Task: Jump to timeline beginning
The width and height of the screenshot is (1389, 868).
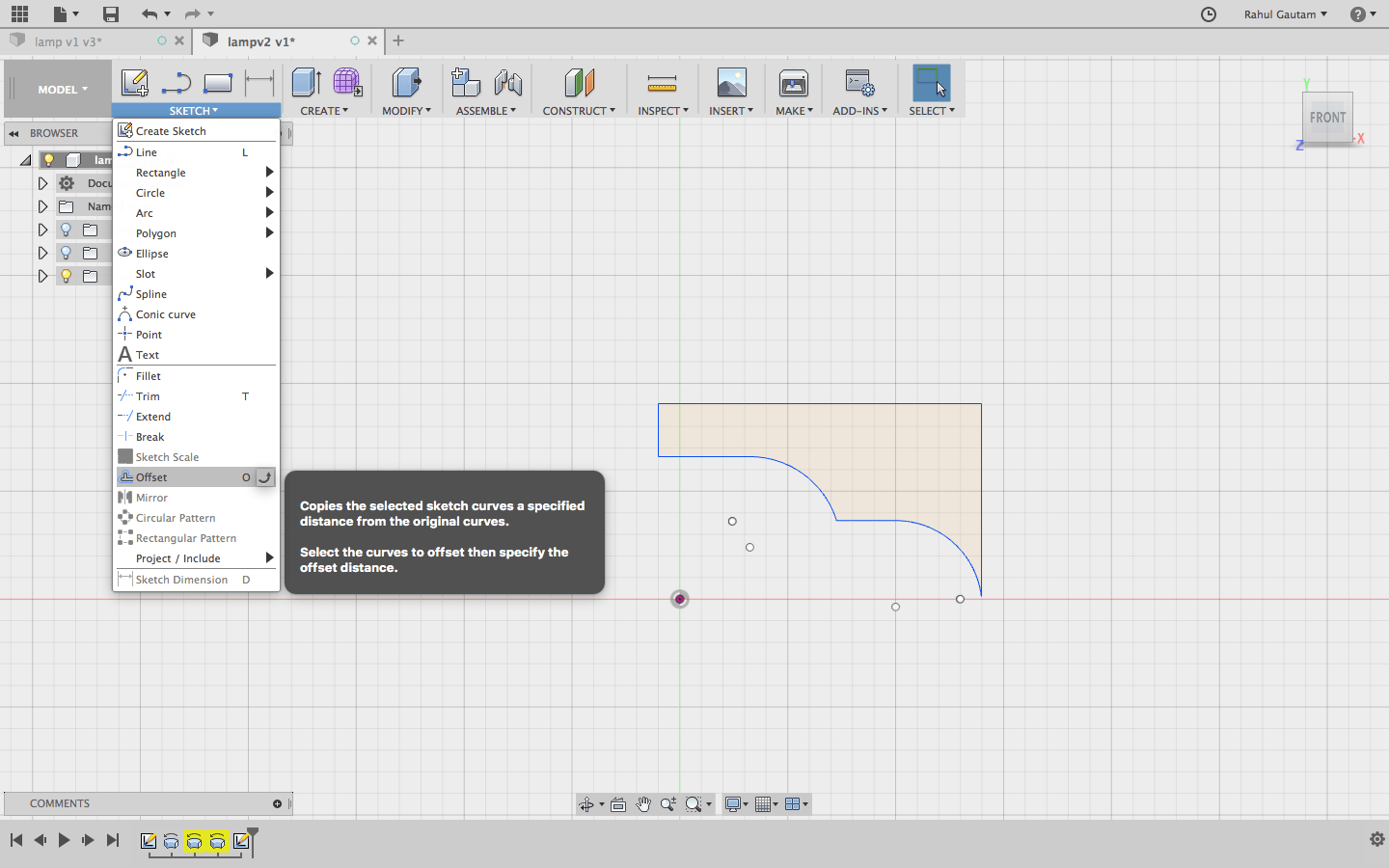Action: (x=16, y=840)
